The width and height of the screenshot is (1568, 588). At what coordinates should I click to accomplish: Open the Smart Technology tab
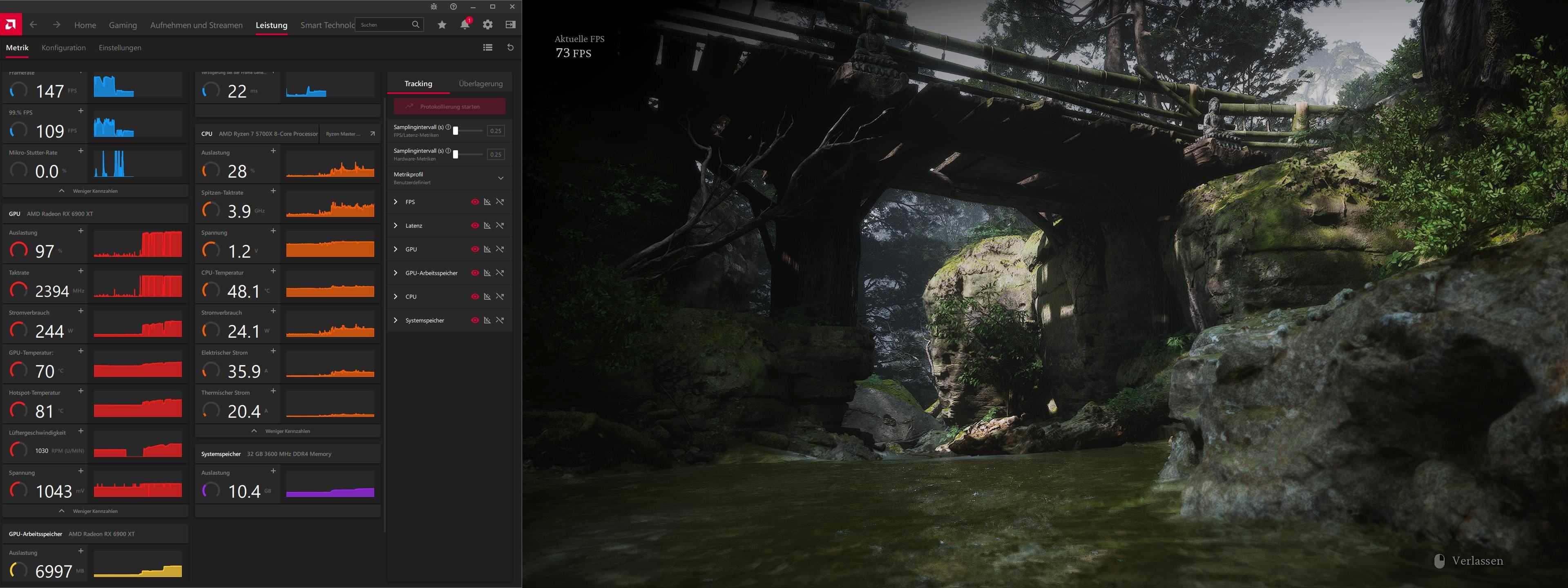click(x=328, y=25)
